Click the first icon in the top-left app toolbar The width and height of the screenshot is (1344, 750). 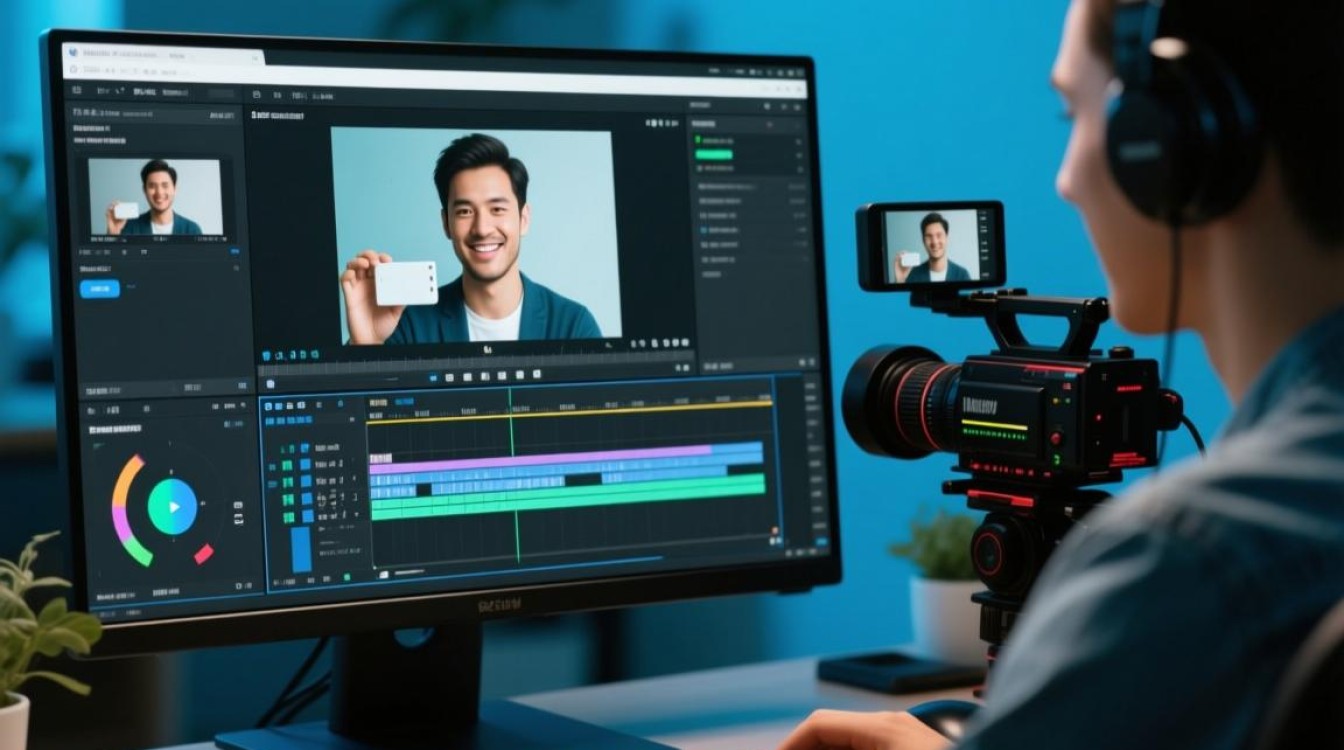pyautogui.click(x=77, y=90)
